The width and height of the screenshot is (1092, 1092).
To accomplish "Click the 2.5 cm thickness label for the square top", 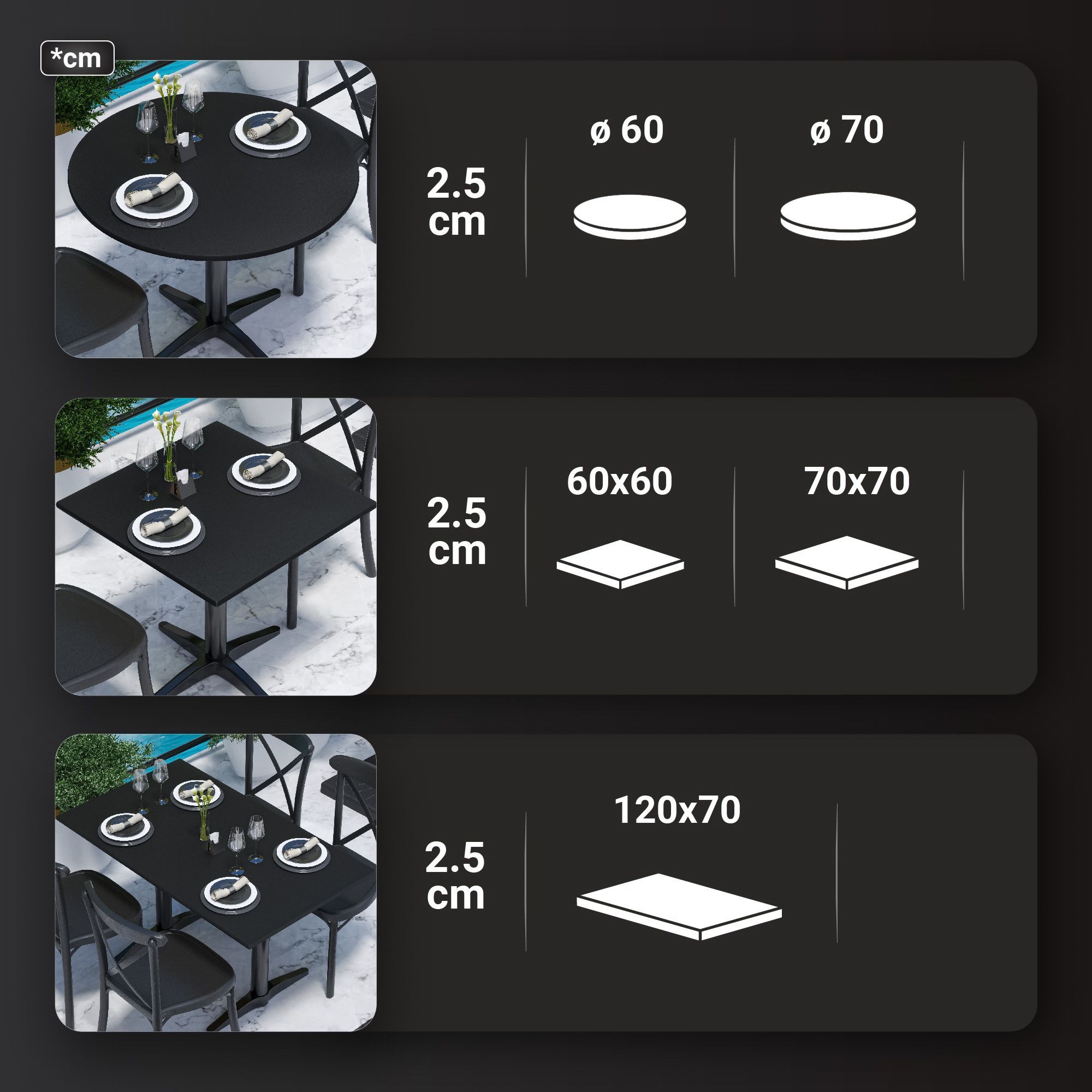I will (456, 532).
